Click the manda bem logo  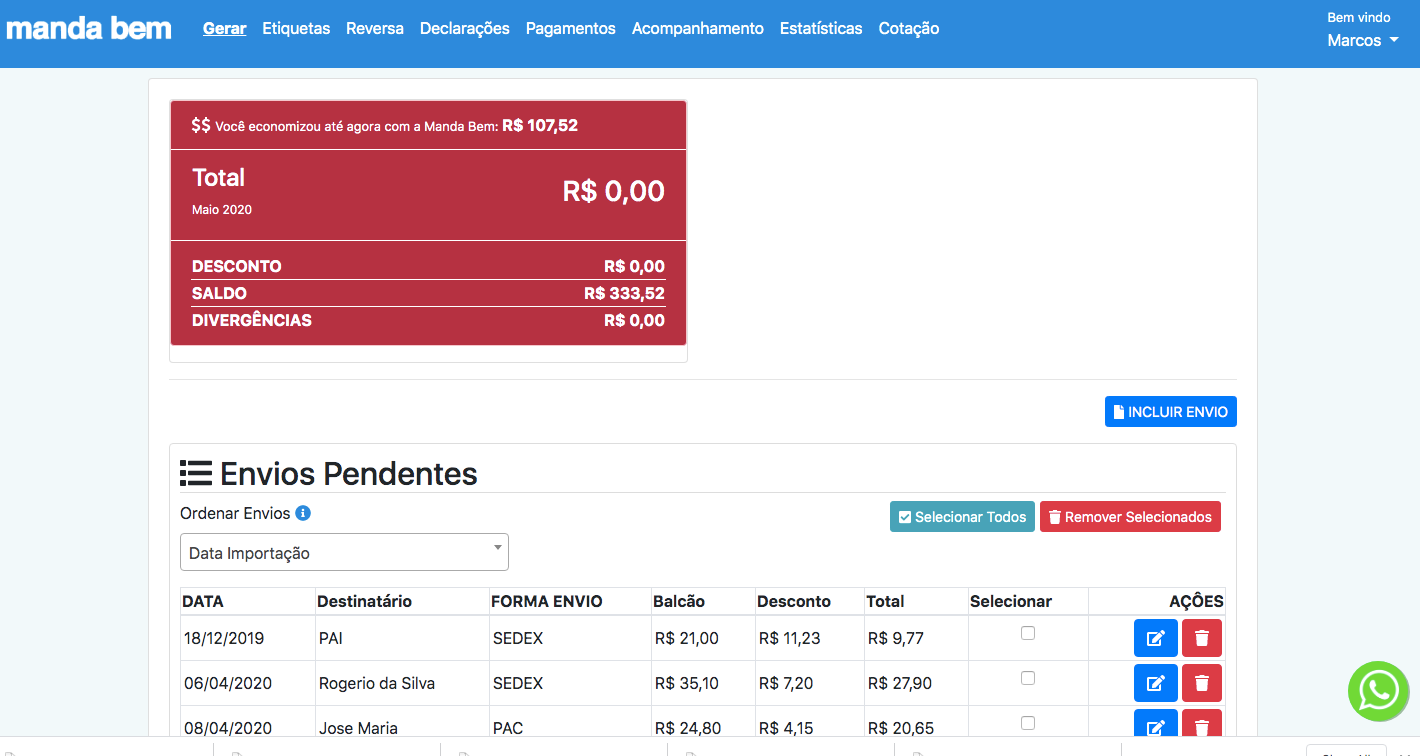(x=89, y=28)
